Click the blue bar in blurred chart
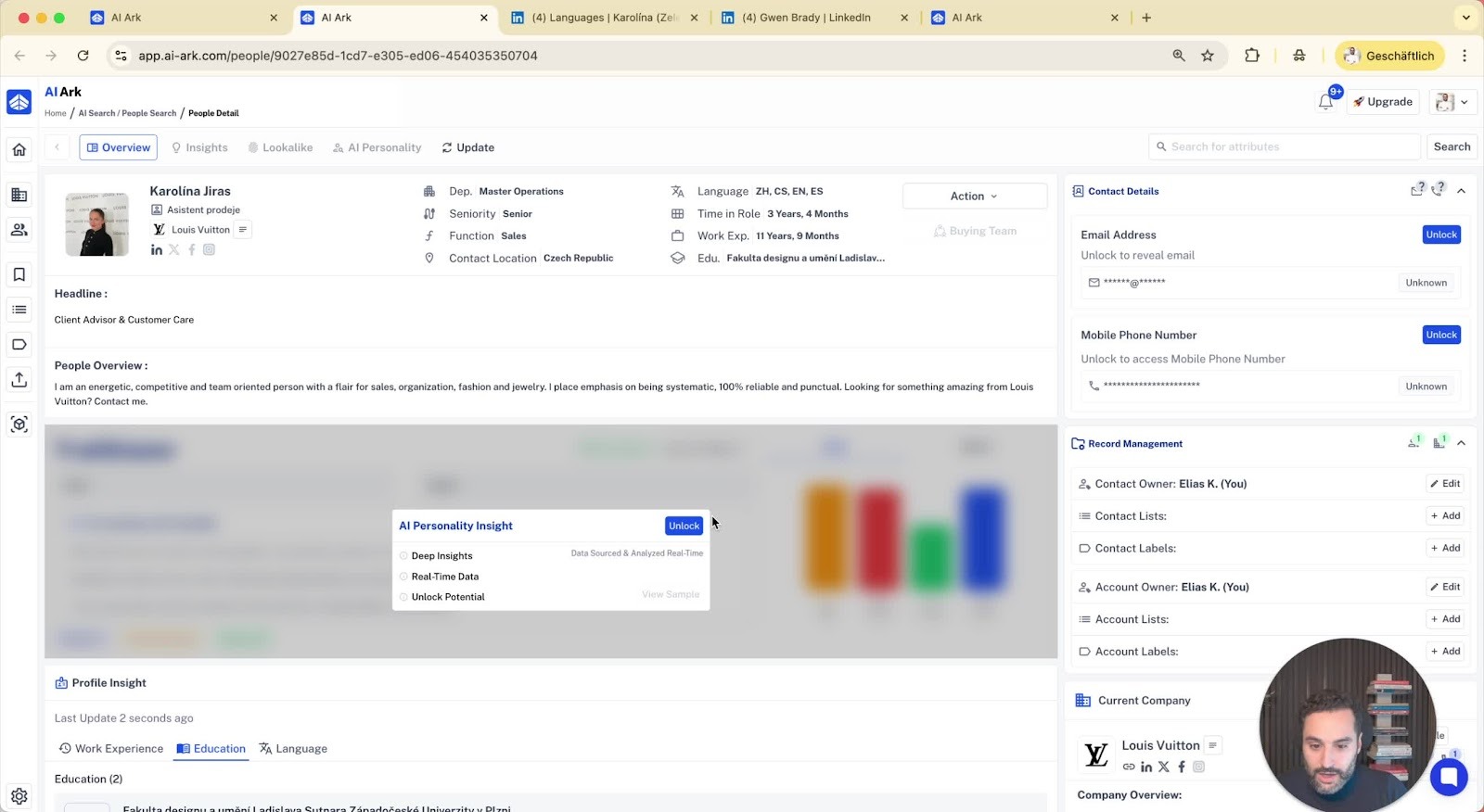This screenshot has width=1484, height=812. point(982,539)
